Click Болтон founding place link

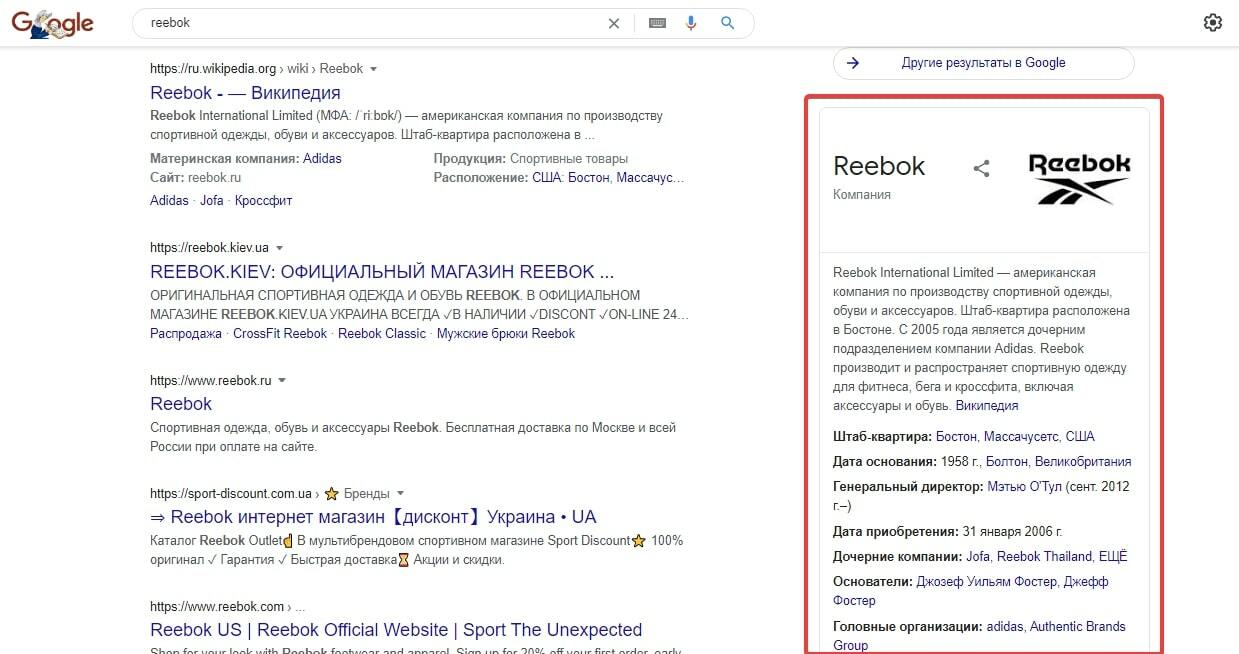(x=1006, y=461)
